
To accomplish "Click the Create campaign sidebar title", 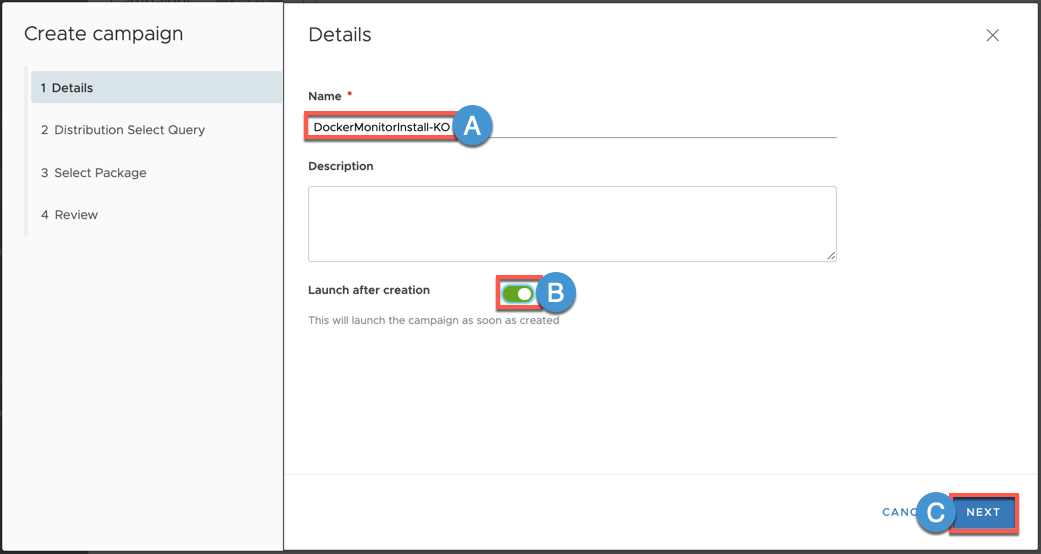I will (x=104, y=34).
